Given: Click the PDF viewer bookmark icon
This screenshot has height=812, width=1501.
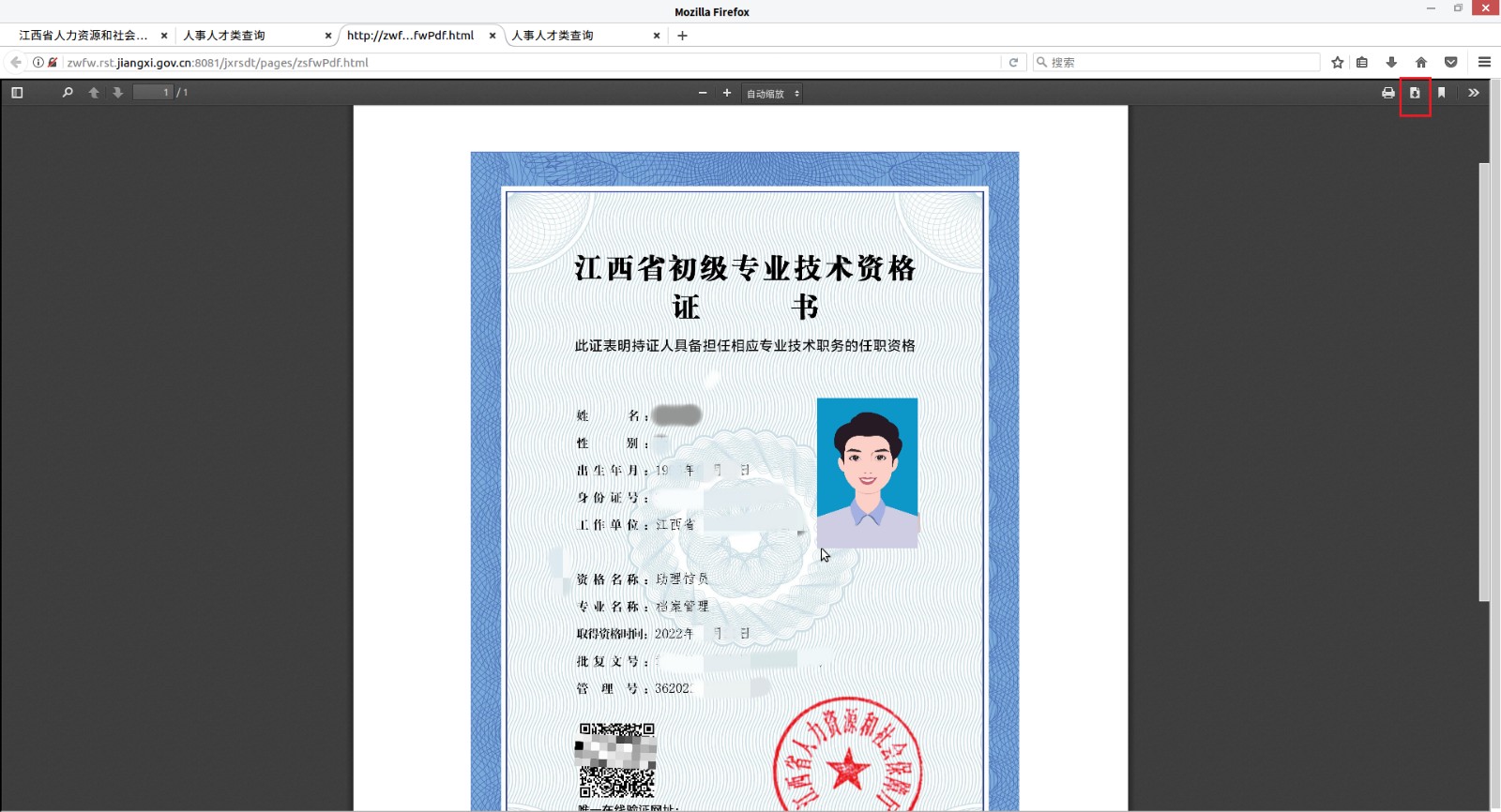Looking at the screenshot, I should 1442,93.
